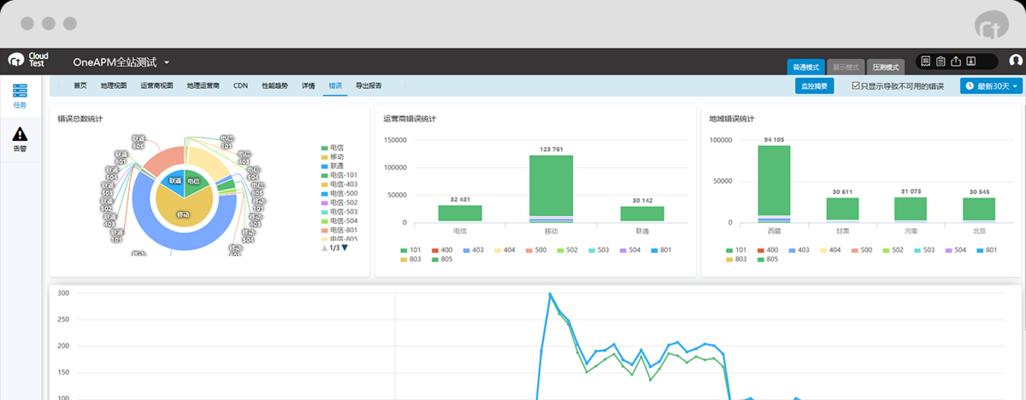Switch to the 地理运营商 tab
1026x400 pixels.
203,86
